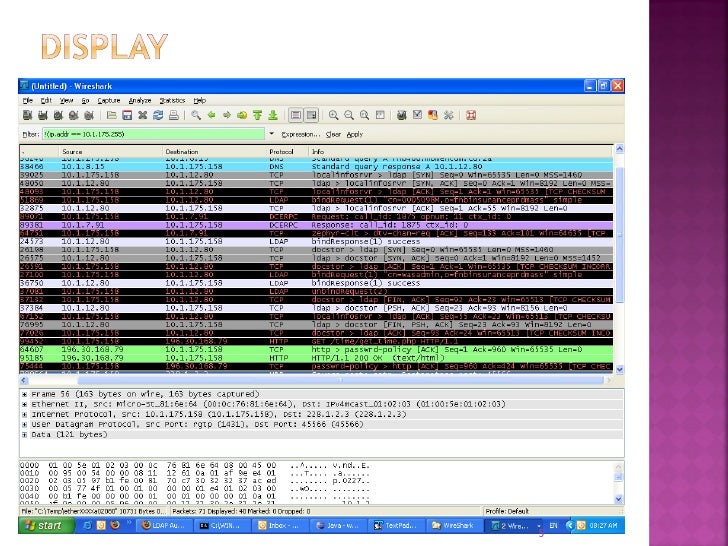The image size is (728, 546).
Task: Open the File menu
Action: click(28, 100)
